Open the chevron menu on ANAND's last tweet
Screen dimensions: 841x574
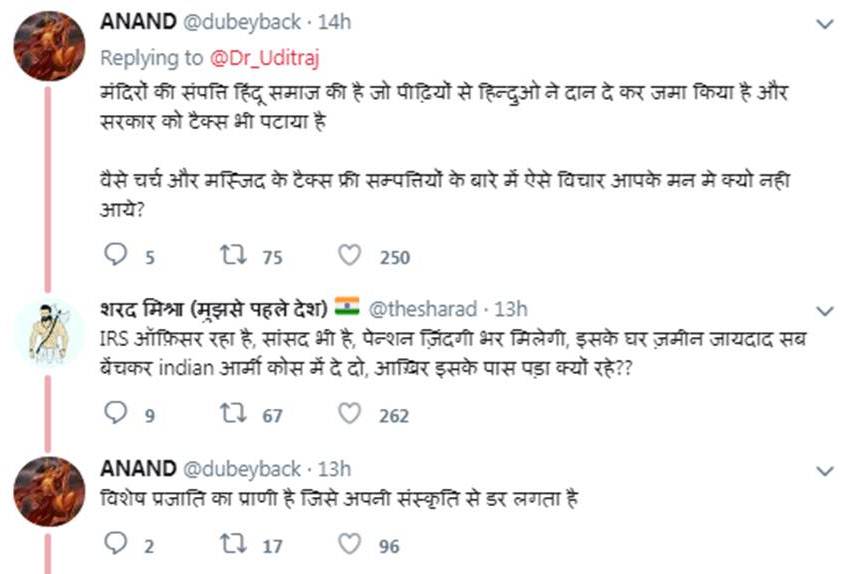pyautogui.click(x=825, y=470)
